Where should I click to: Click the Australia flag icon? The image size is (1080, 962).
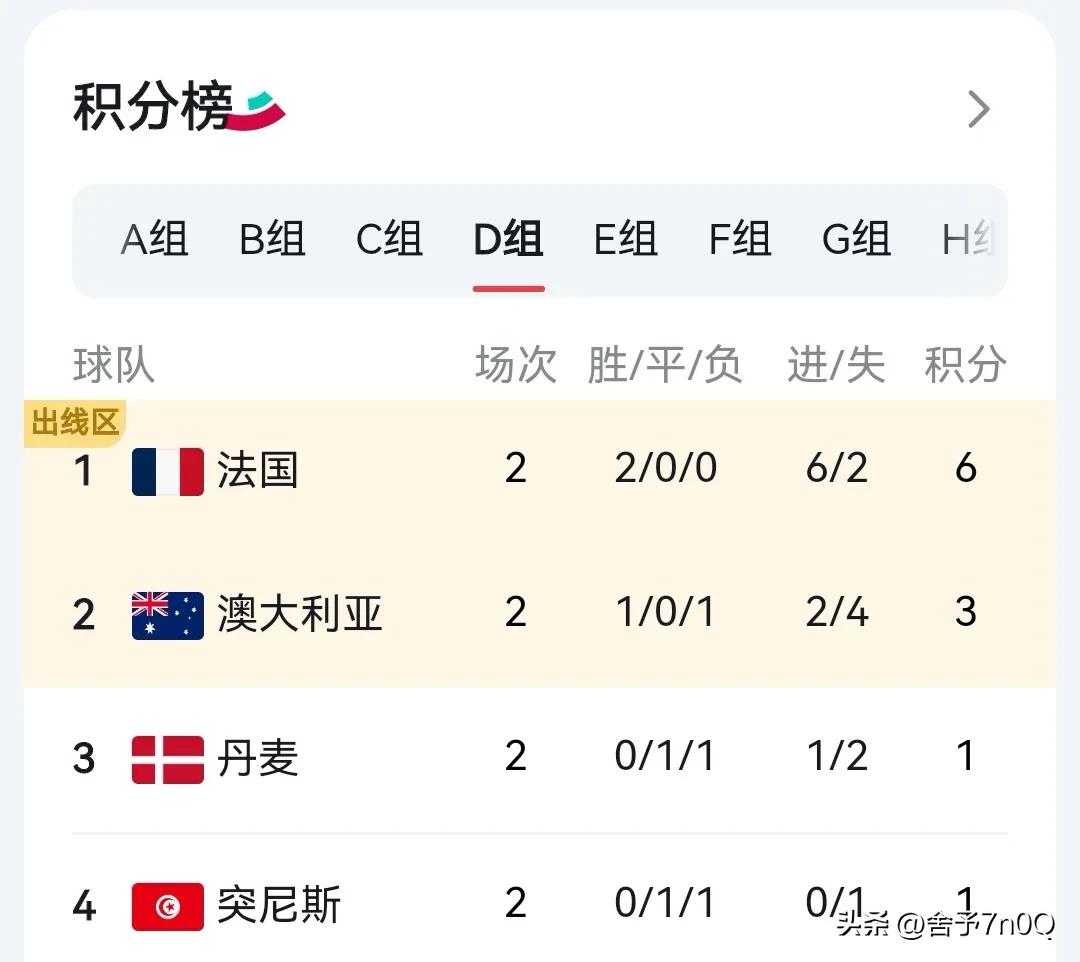pyautogui.click(x=167, y=614)
